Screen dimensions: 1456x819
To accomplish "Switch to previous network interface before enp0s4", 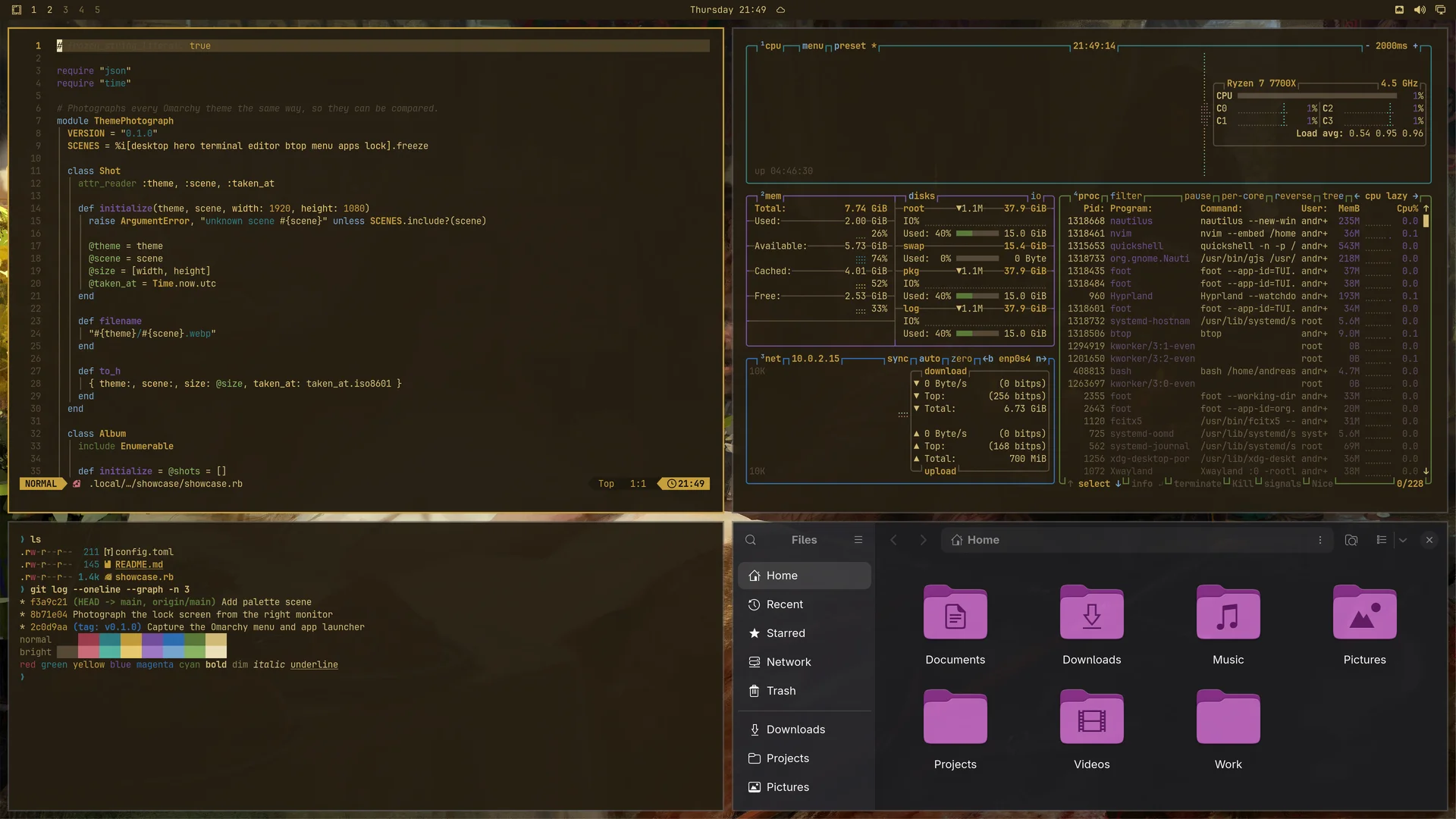I will tap(988, 359).
